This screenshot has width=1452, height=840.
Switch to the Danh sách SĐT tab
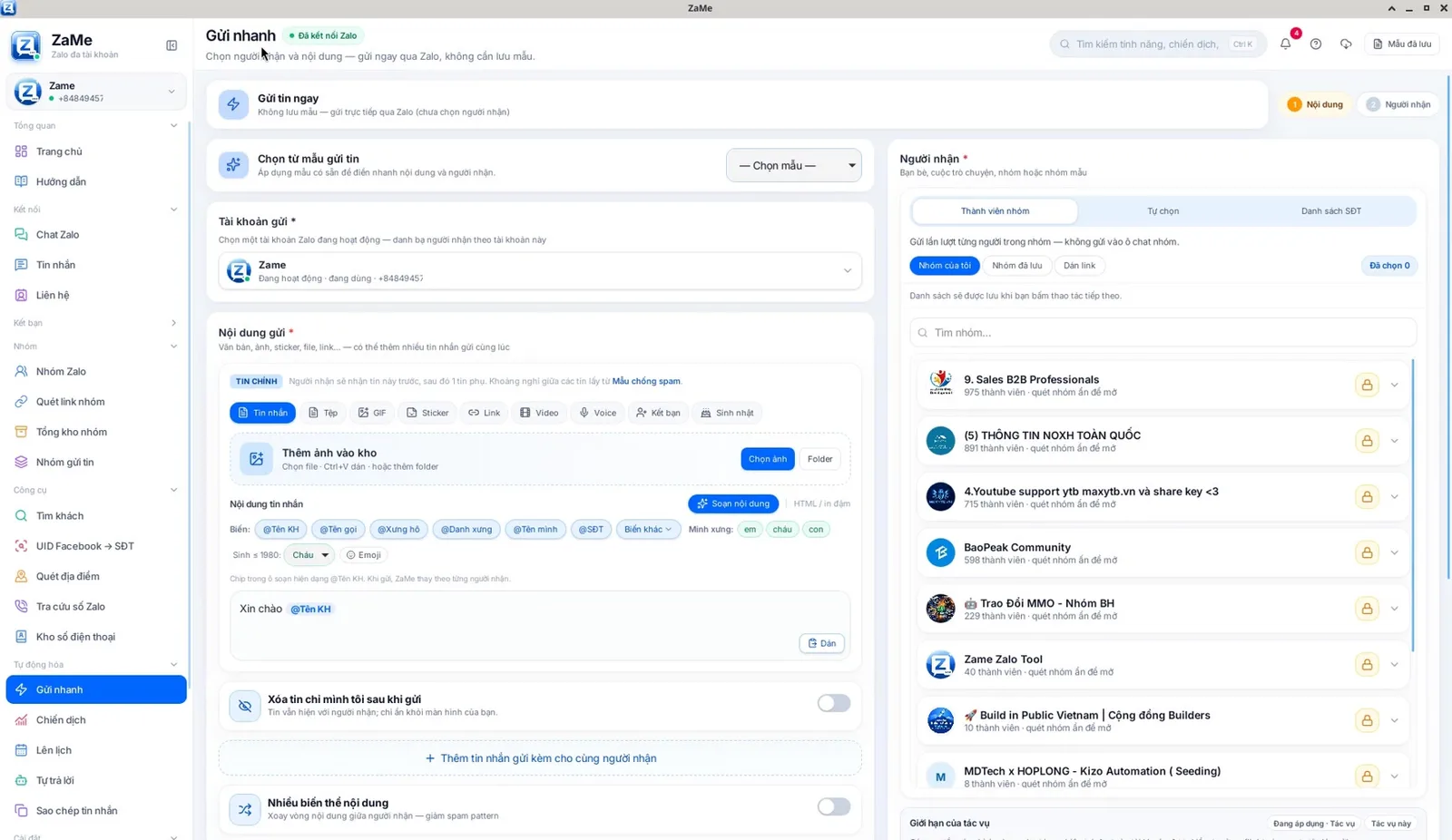1330,211
